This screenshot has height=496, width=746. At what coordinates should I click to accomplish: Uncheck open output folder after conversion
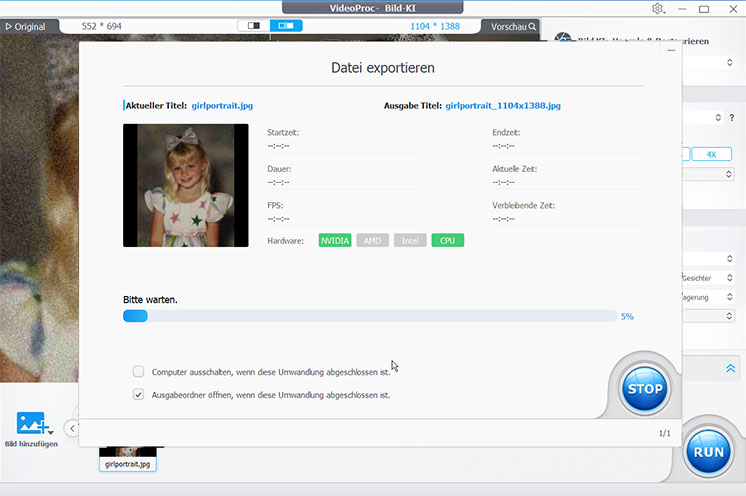tap(138, 394)
